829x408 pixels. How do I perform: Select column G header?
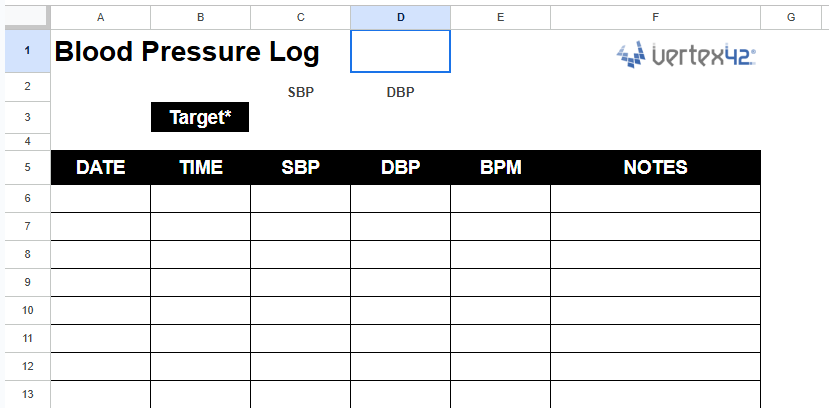pyautogui.click(x=790, y=17)
